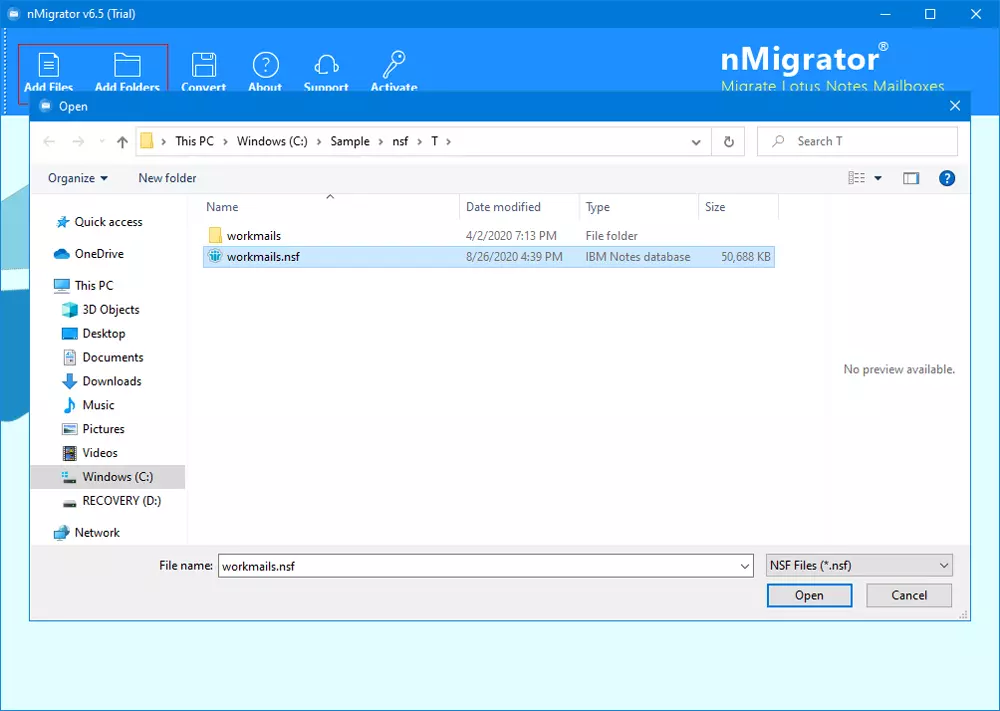The image size is (1000, 711).
Task: Select the workmails.nsf file icon
Action: 215,256
